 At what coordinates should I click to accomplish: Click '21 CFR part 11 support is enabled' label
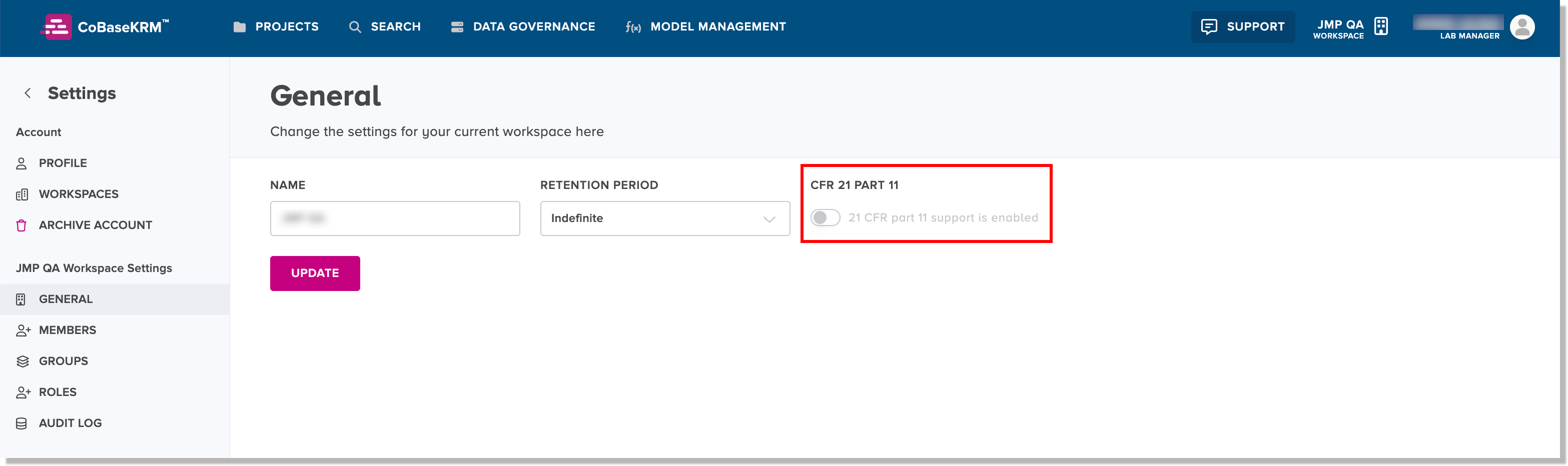[x=943, y=218]
